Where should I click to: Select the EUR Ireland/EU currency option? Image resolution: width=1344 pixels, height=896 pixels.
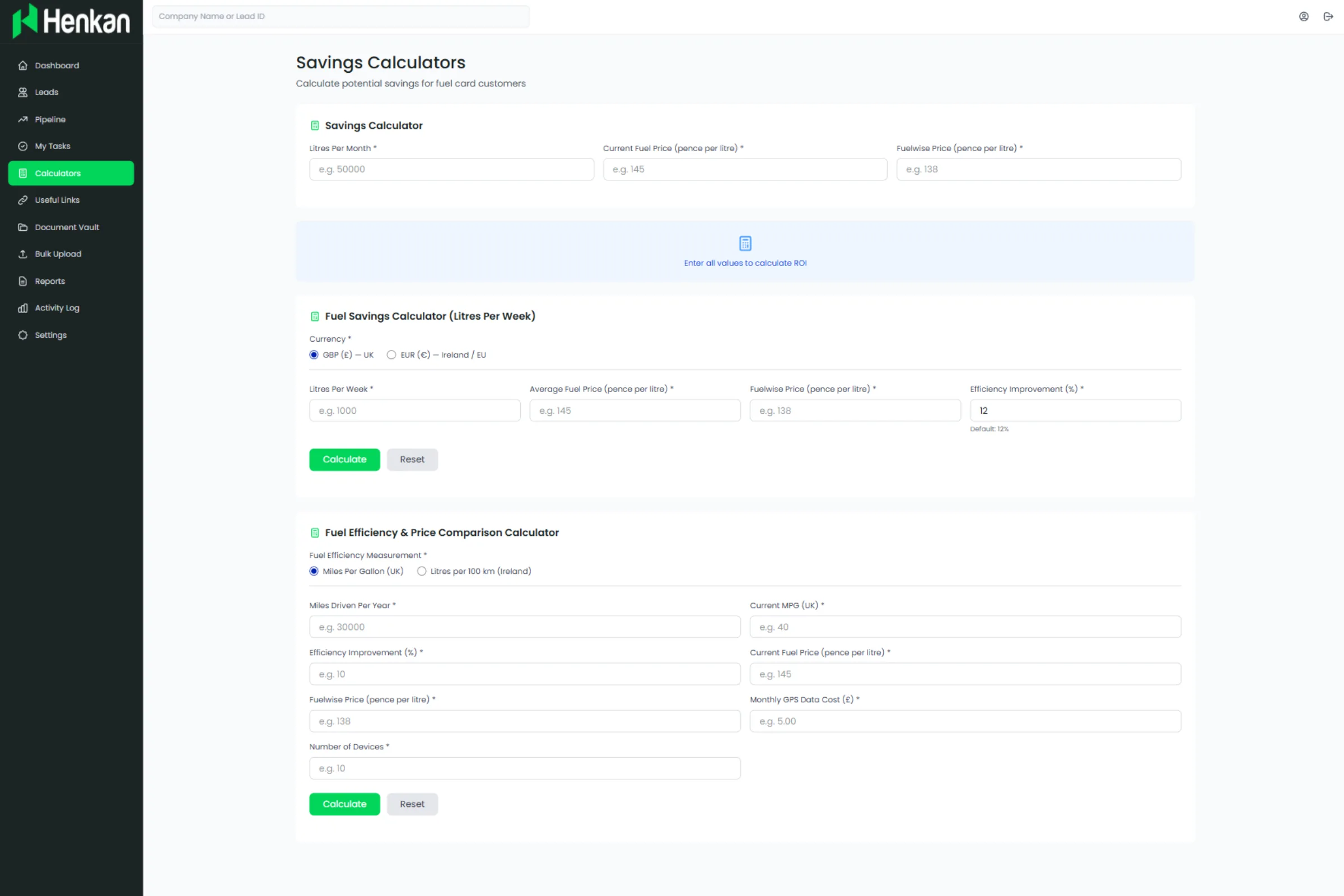point(391,355)
